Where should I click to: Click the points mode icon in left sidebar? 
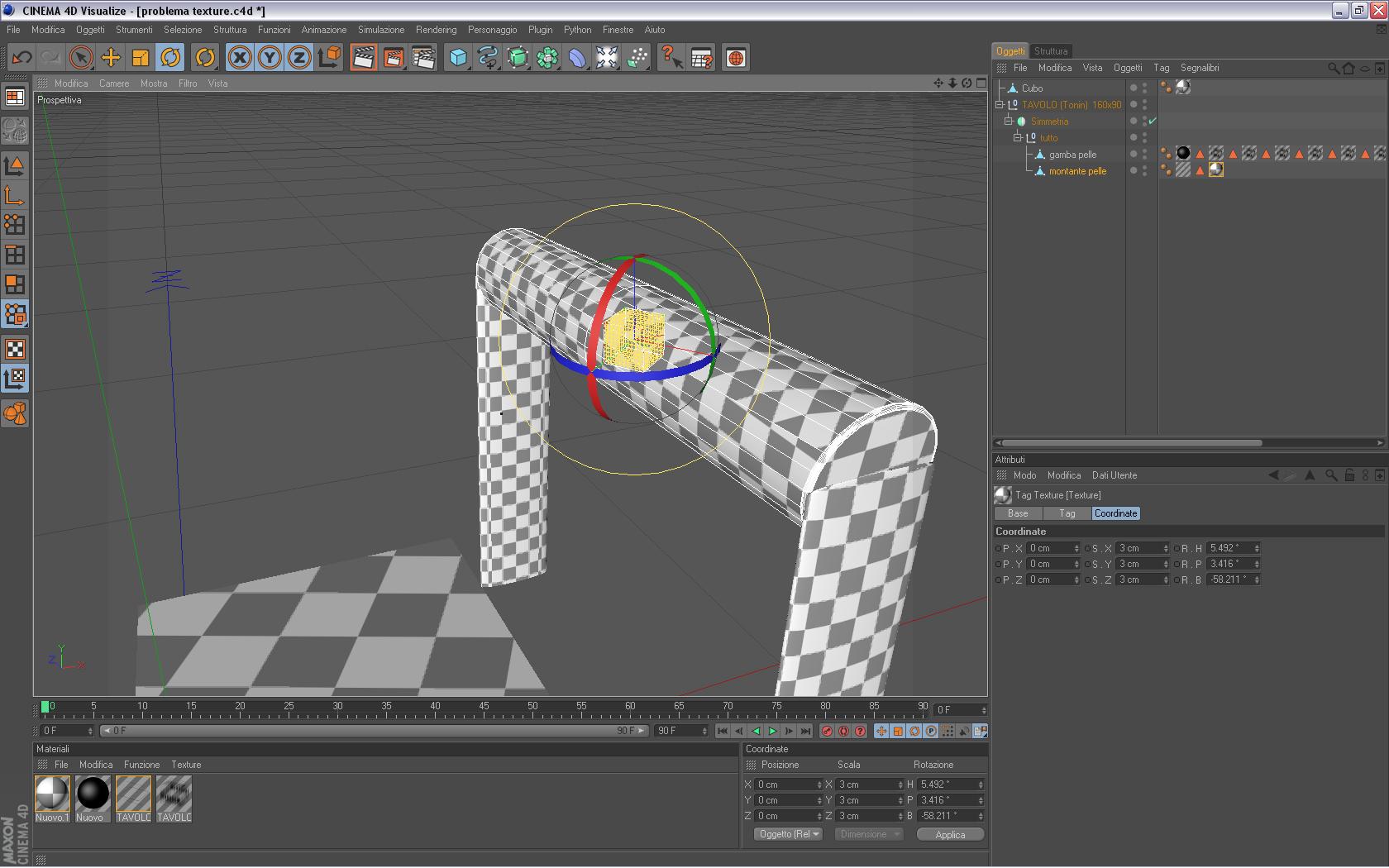tap(15, 225)
